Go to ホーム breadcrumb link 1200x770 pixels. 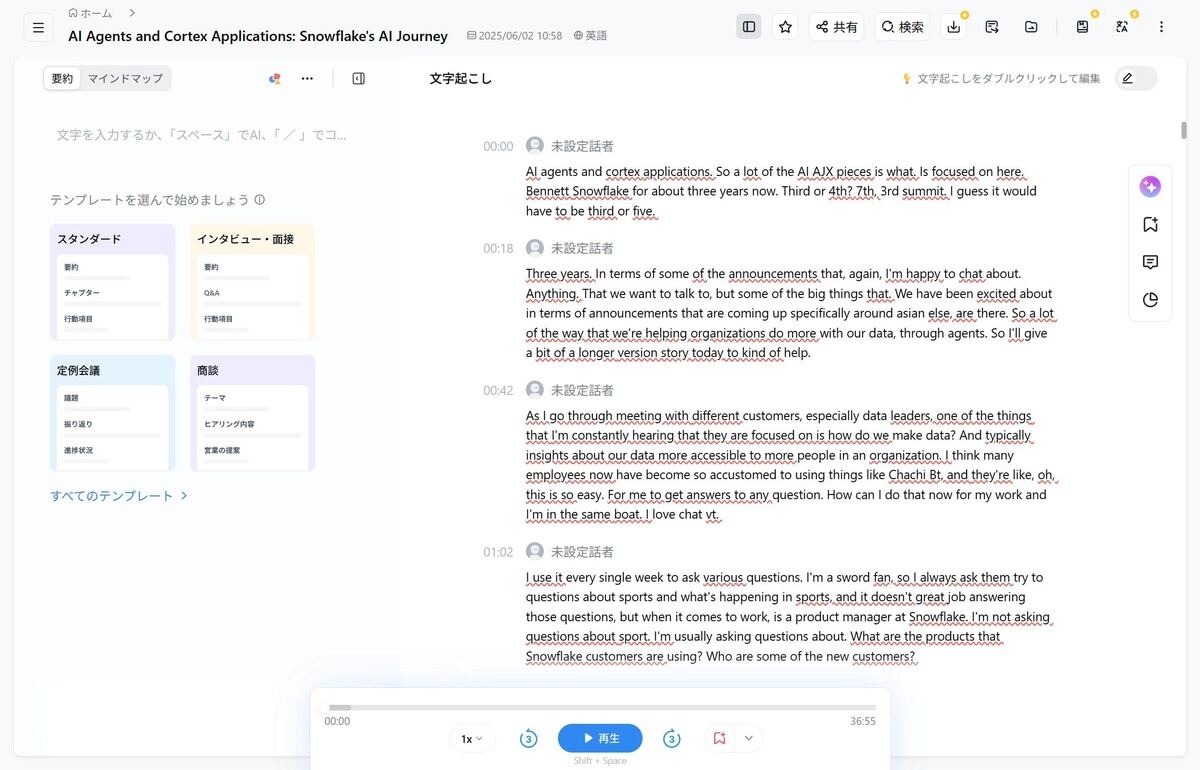(90, 13)
